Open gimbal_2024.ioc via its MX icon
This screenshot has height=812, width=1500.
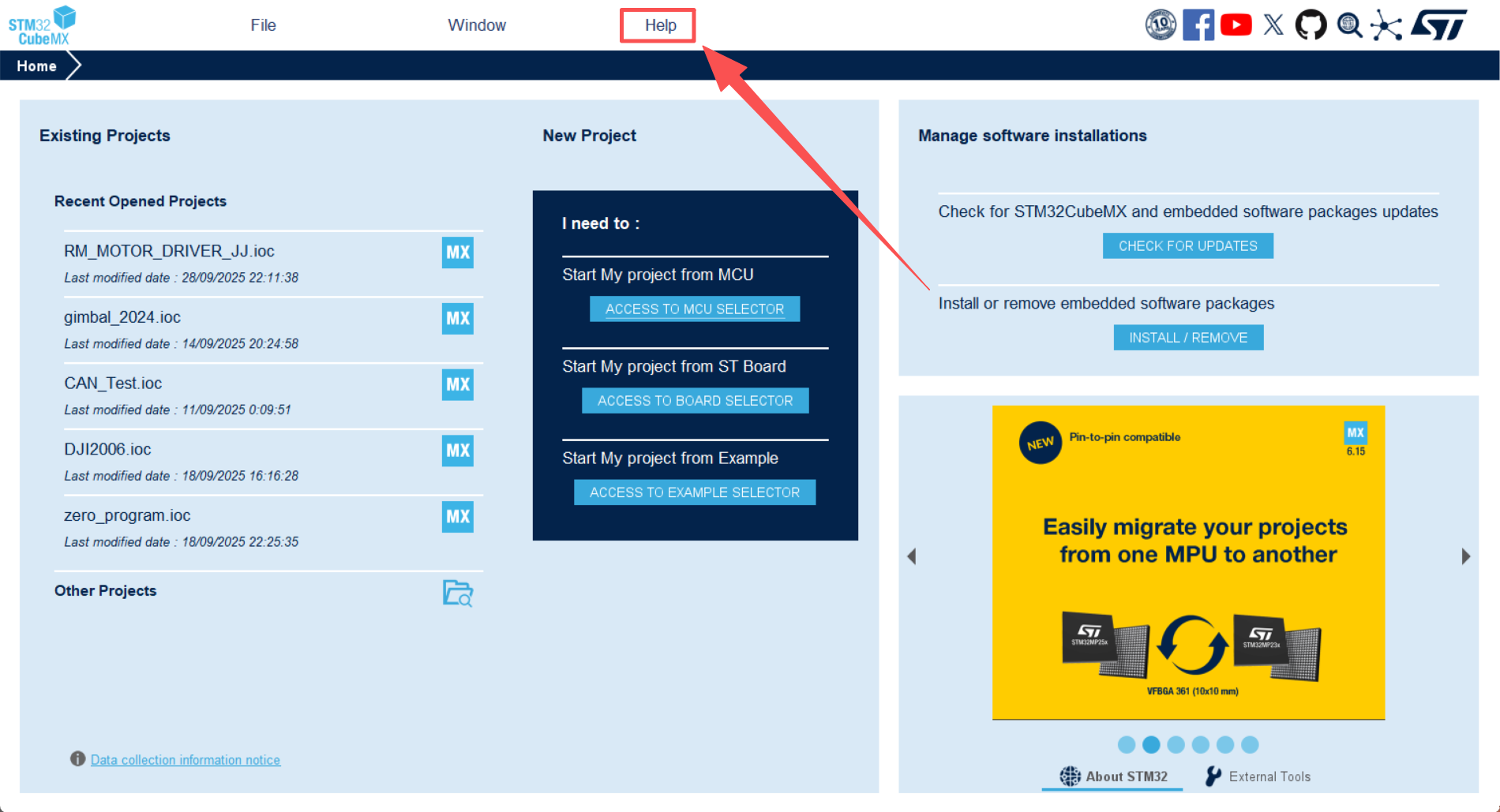(x=458, y=319)
